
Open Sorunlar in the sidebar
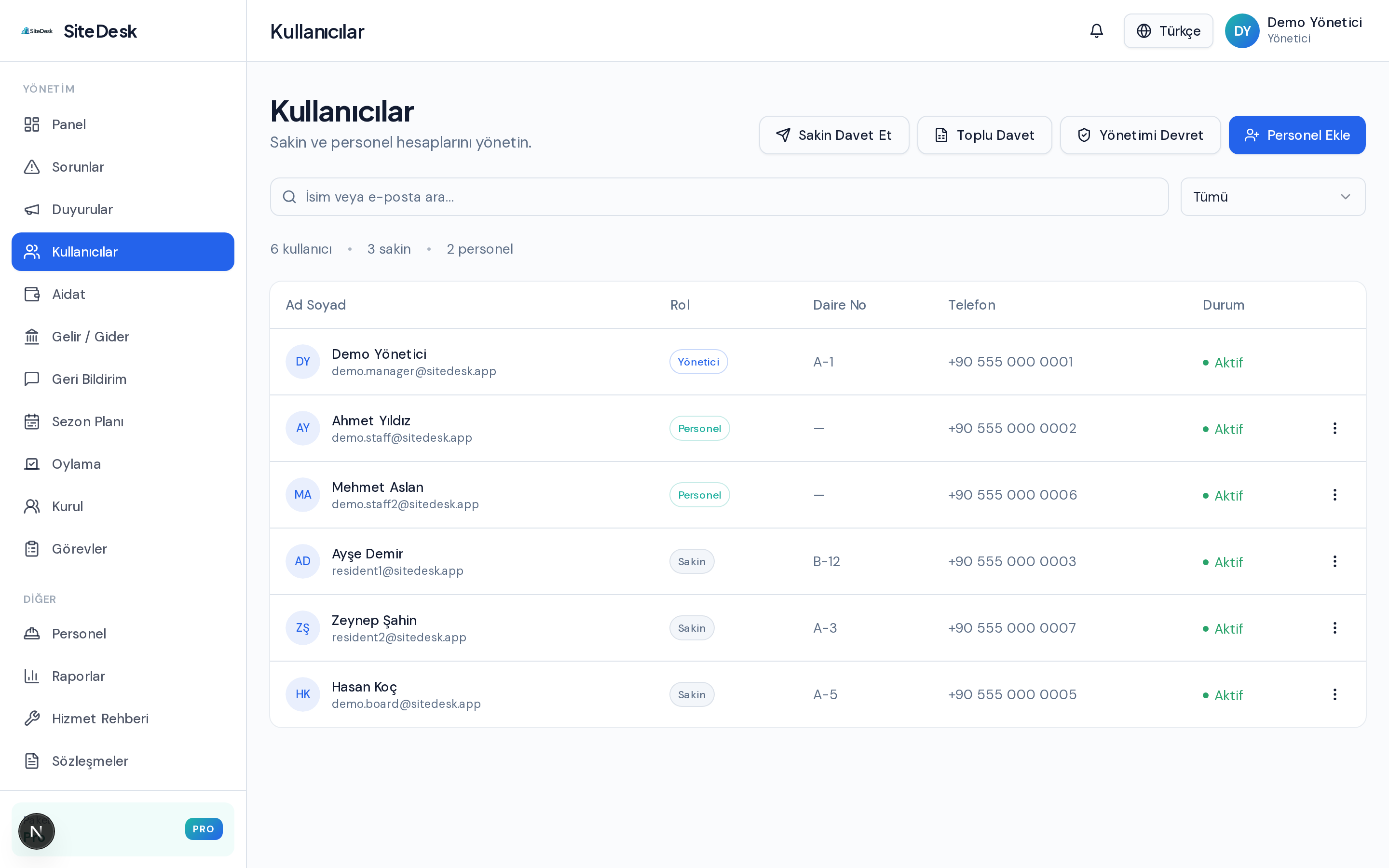pyautogui.click(x=123, y=167)
